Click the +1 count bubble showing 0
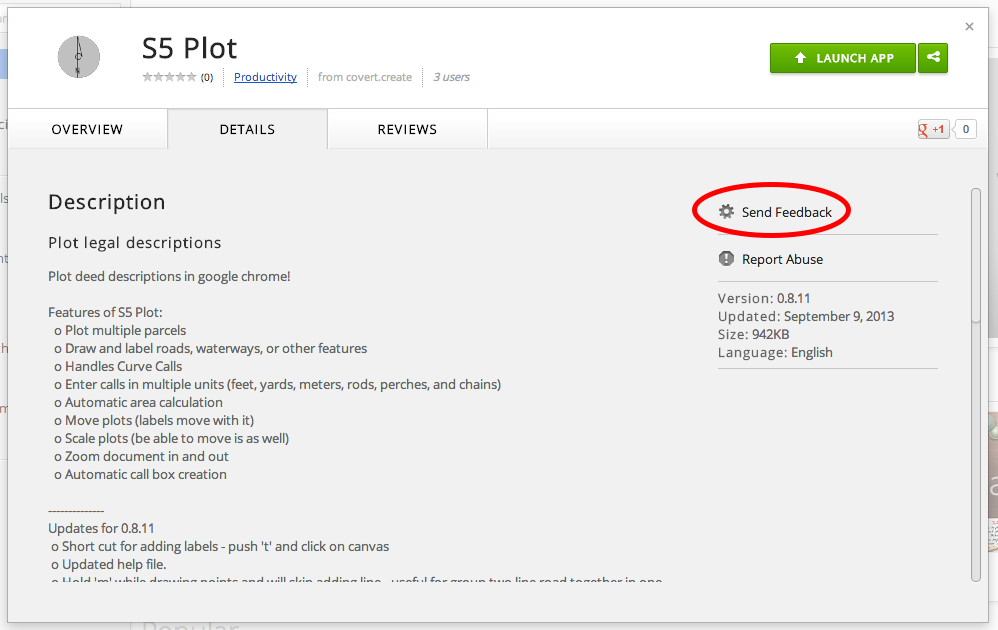 click(x=966, y=129)
